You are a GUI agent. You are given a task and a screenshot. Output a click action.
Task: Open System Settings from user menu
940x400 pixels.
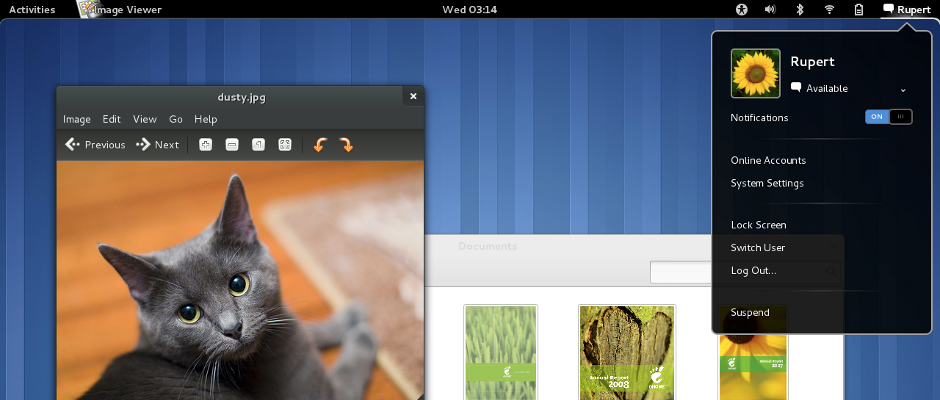point(767,183)
